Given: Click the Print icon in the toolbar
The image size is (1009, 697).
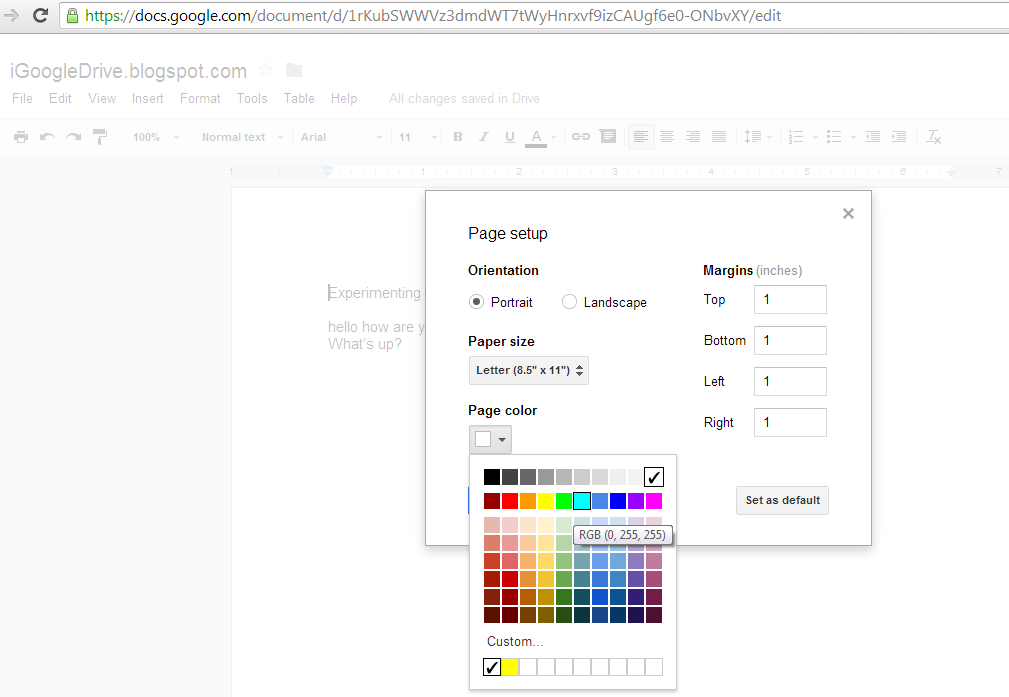Looking at the screenshot, I should (x=21, y=136).
